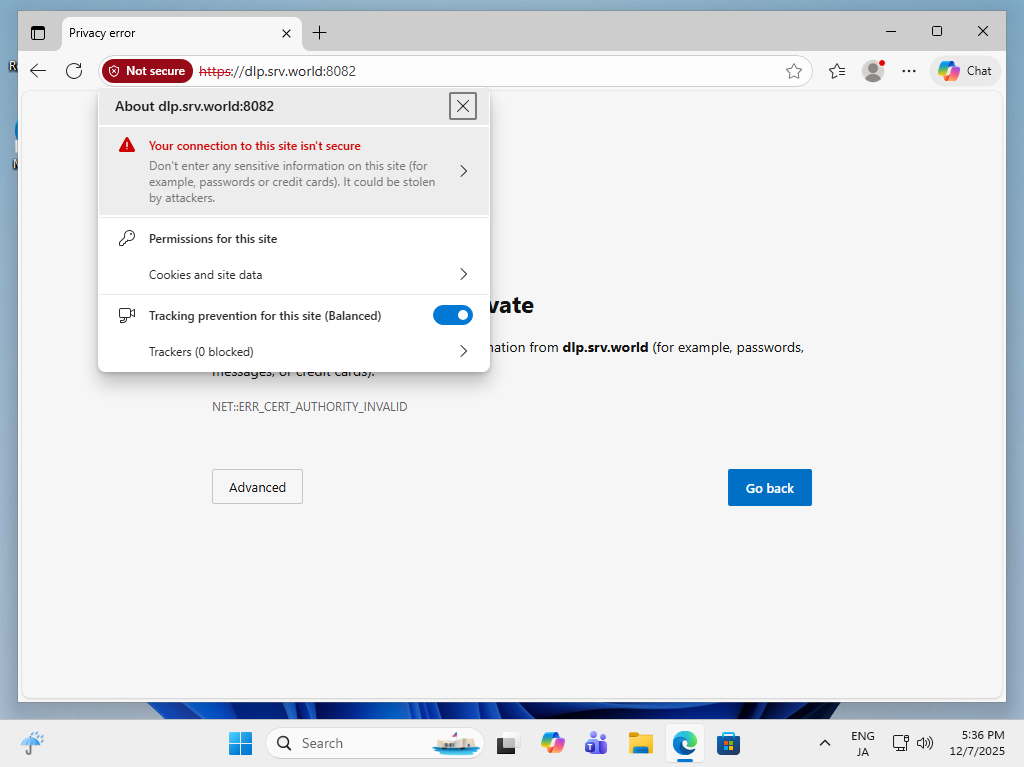Open the tab actions menu icon
This screenshot has height=767, width=1024.
[39, 33]
